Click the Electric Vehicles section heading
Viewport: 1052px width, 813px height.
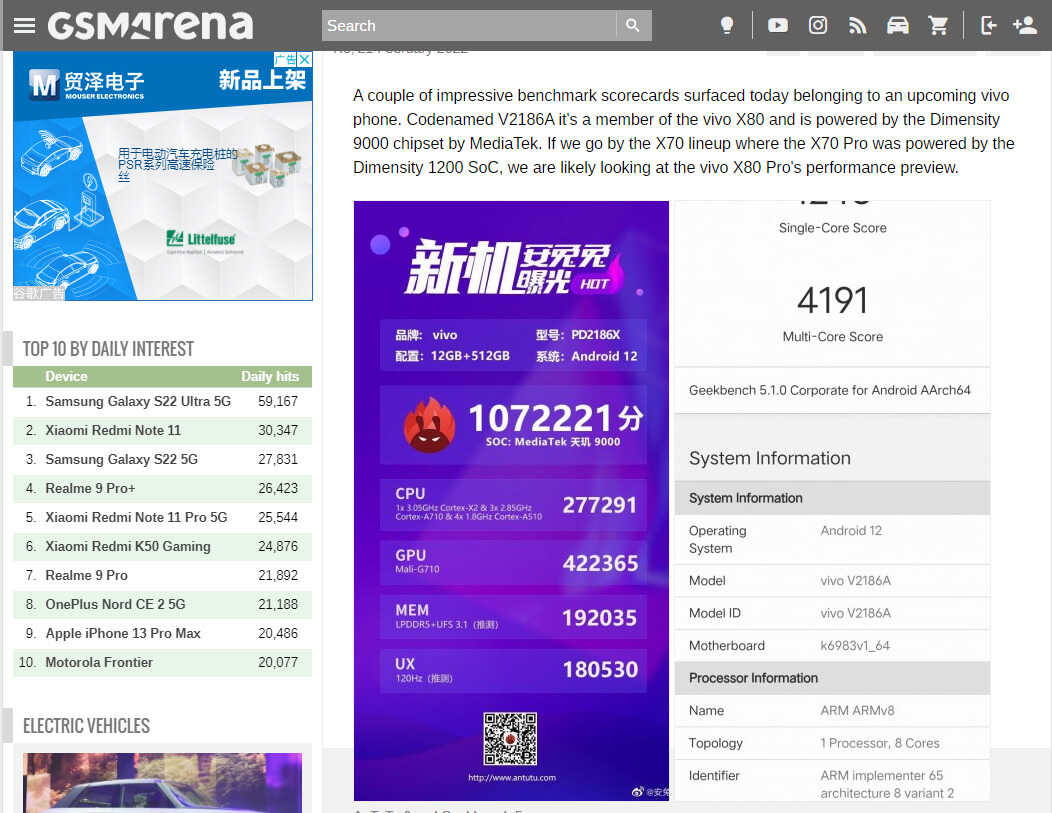tap(87, 726)
